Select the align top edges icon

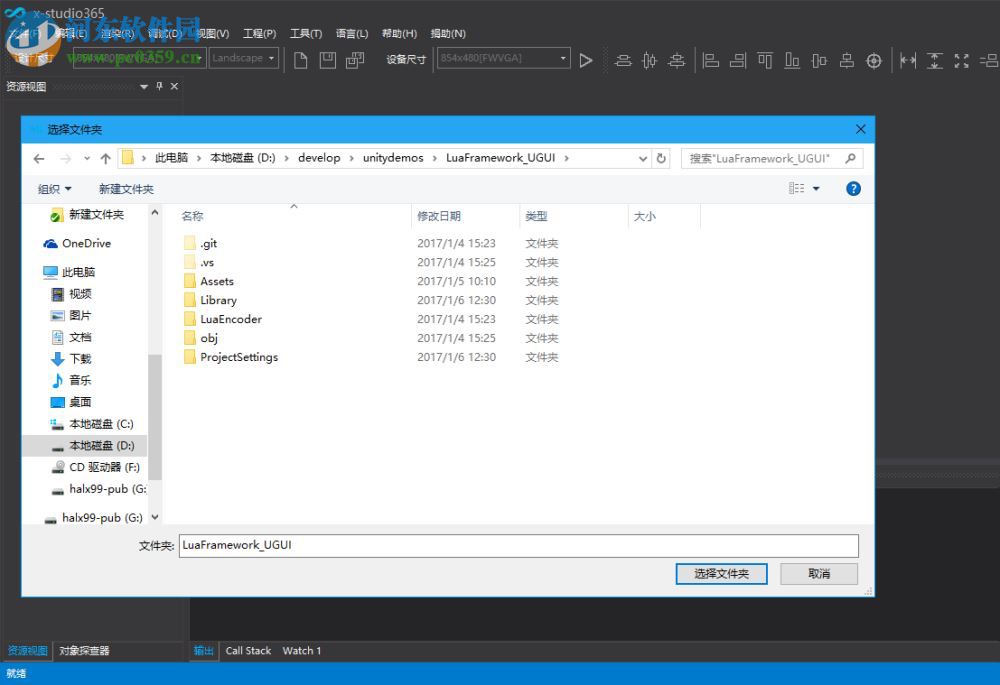766,60
